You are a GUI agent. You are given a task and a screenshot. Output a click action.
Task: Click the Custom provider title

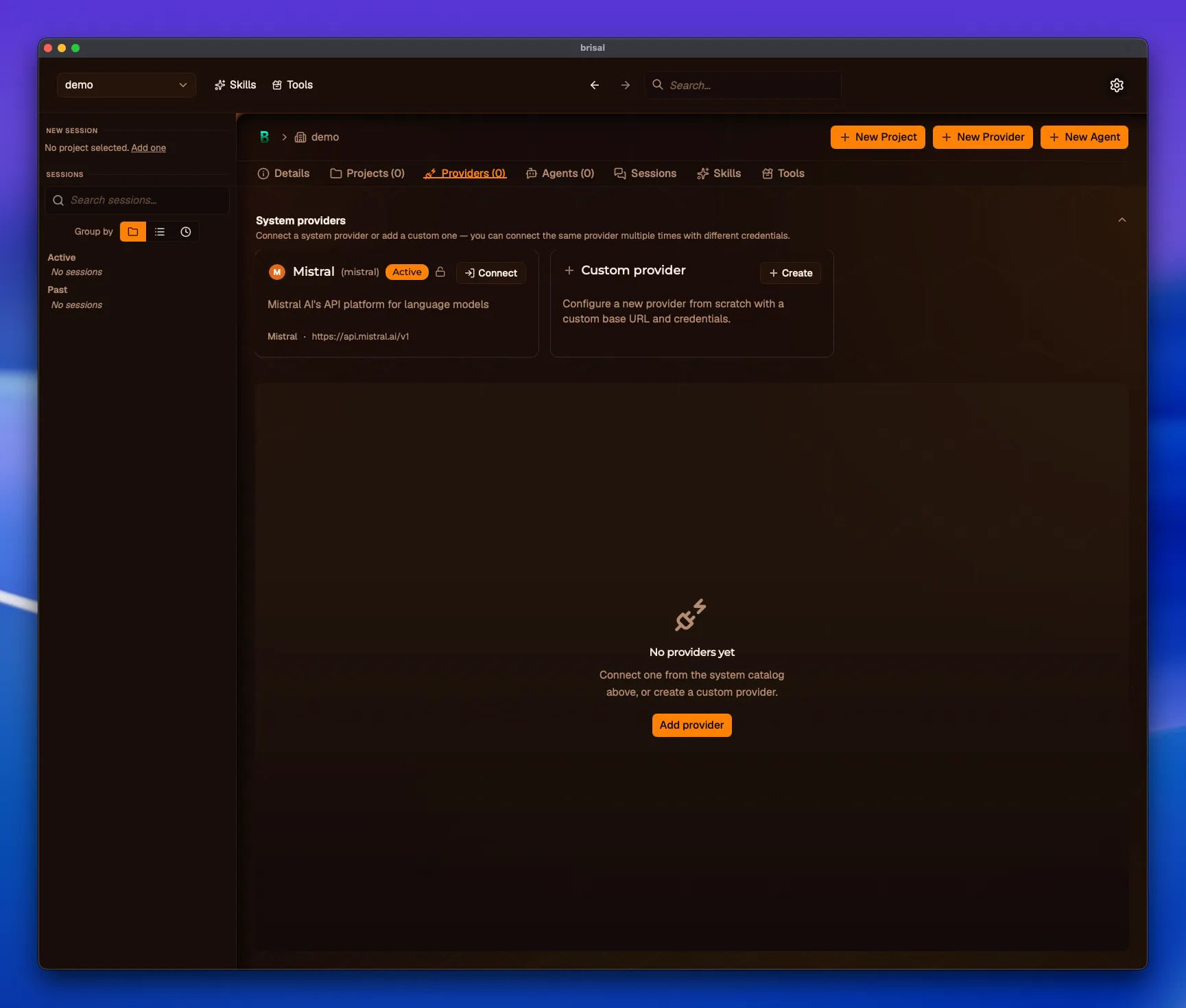point(633,270)
